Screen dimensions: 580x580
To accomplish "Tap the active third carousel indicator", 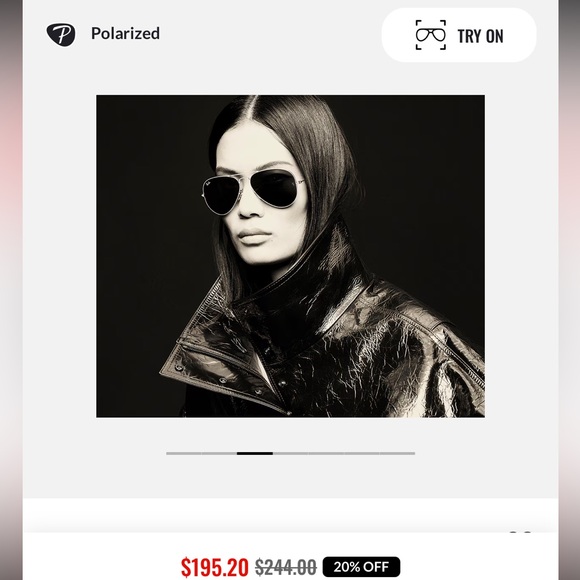I will pyautogui.click(x=255, y=453).
